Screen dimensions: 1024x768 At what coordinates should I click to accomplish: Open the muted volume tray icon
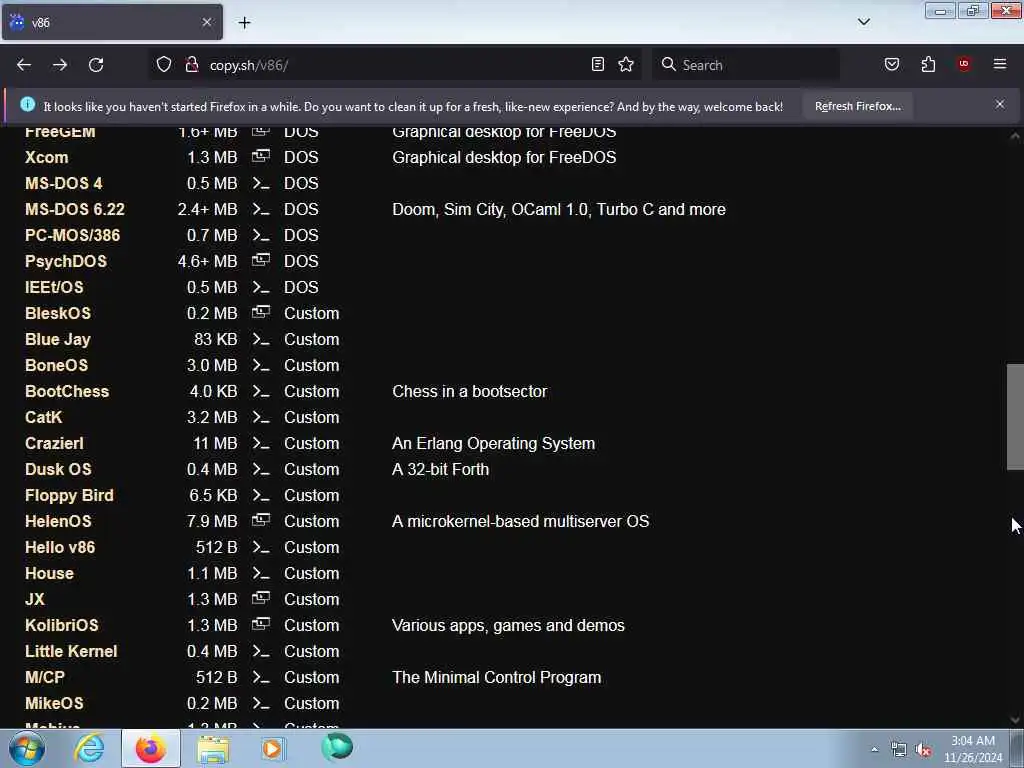point(923,750)
